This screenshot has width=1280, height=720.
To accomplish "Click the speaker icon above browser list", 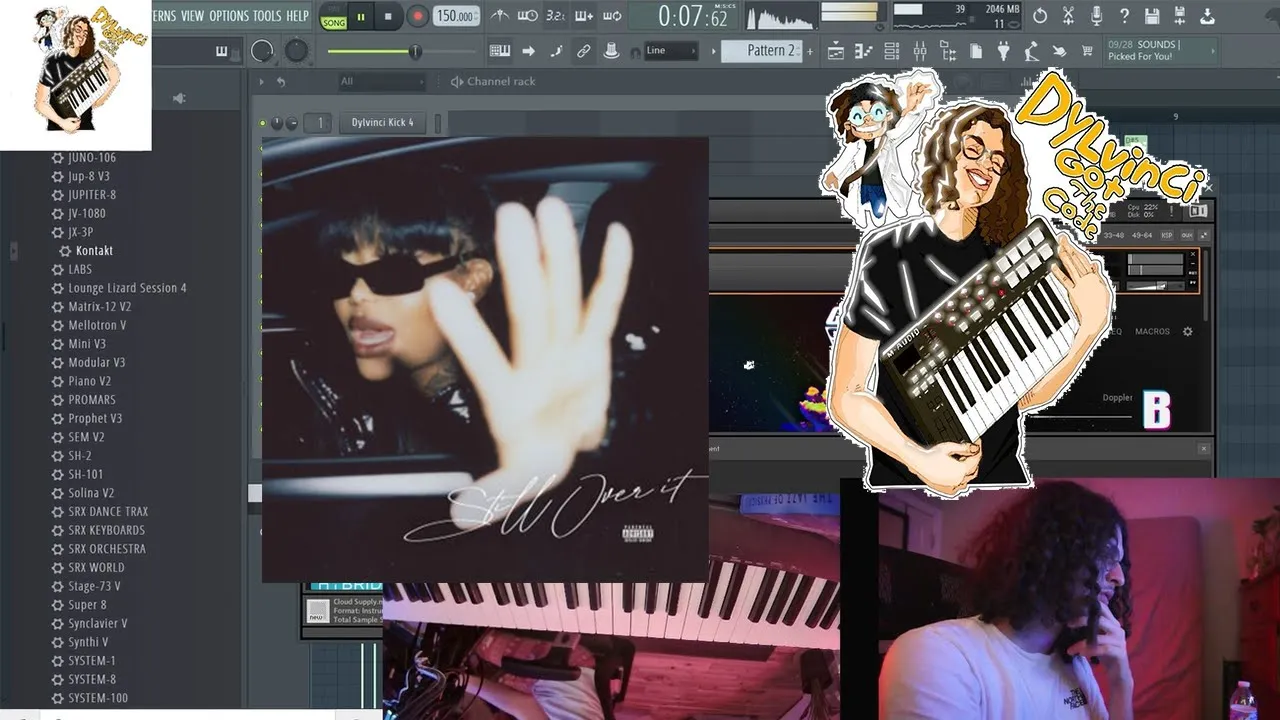I will tap(179, 98).
